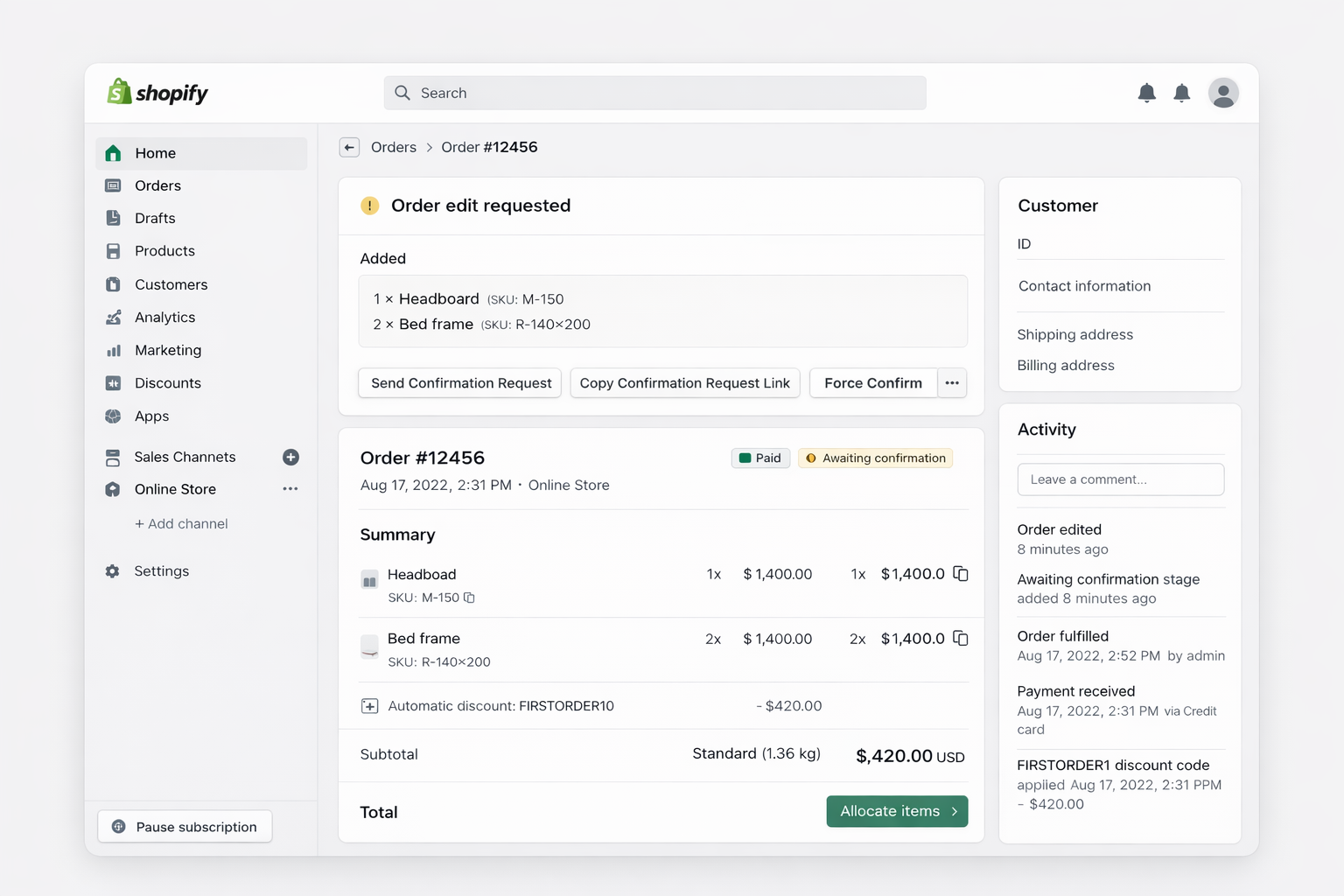The image size is (1344, 896).
Task: Click the Leave a comment field
Action: [x=1120, y=479]
